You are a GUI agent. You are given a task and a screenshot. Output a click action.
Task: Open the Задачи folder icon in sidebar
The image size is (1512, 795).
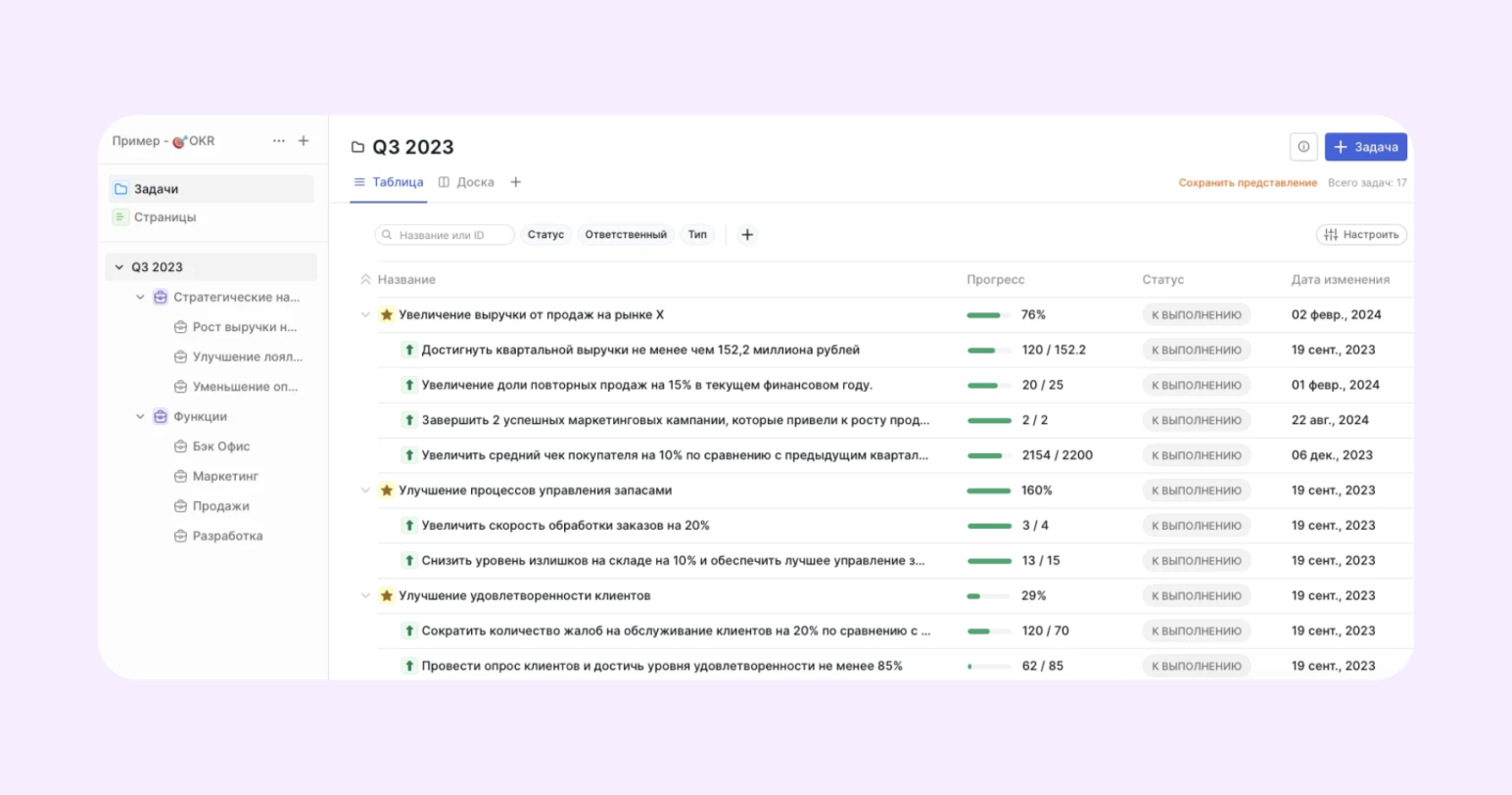pyautogui.click(x=121, y=187)
